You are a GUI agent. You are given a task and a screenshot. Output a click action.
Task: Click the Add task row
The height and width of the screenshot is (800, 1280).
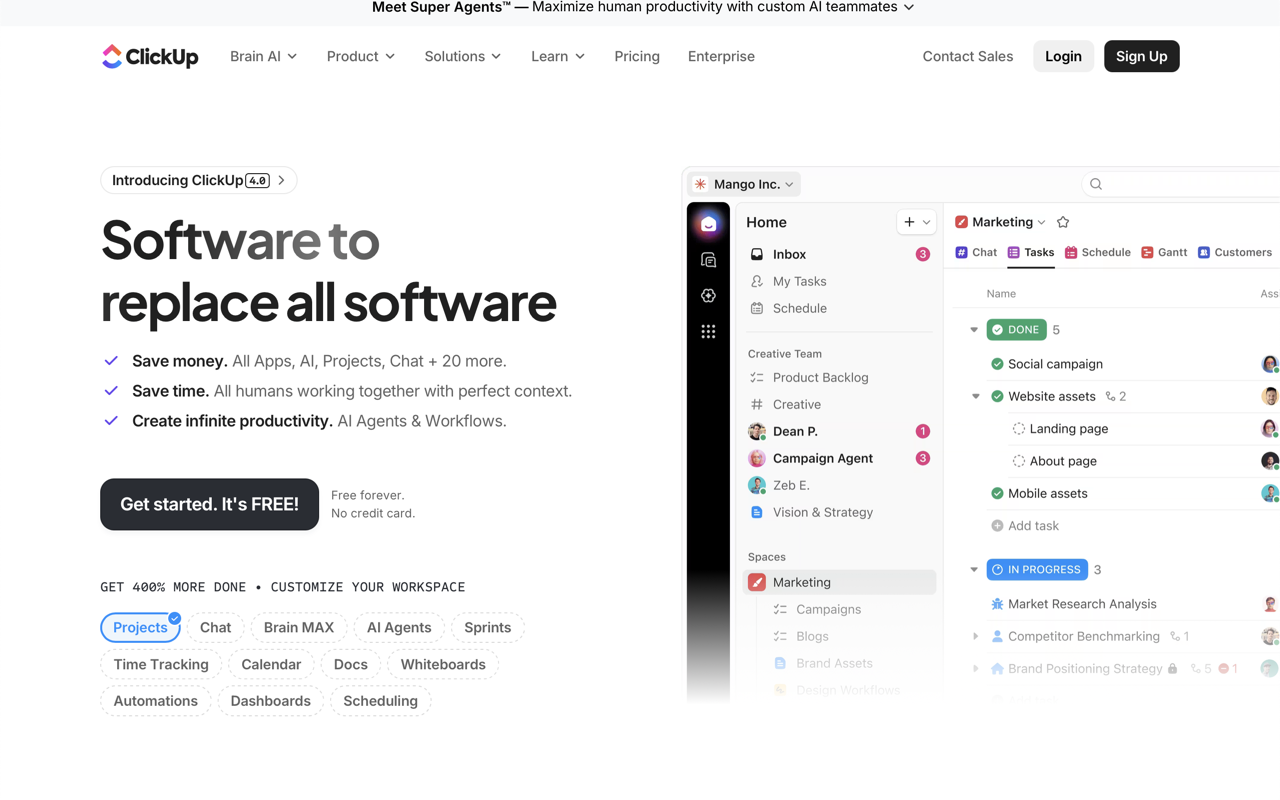tap(1024, 525)
